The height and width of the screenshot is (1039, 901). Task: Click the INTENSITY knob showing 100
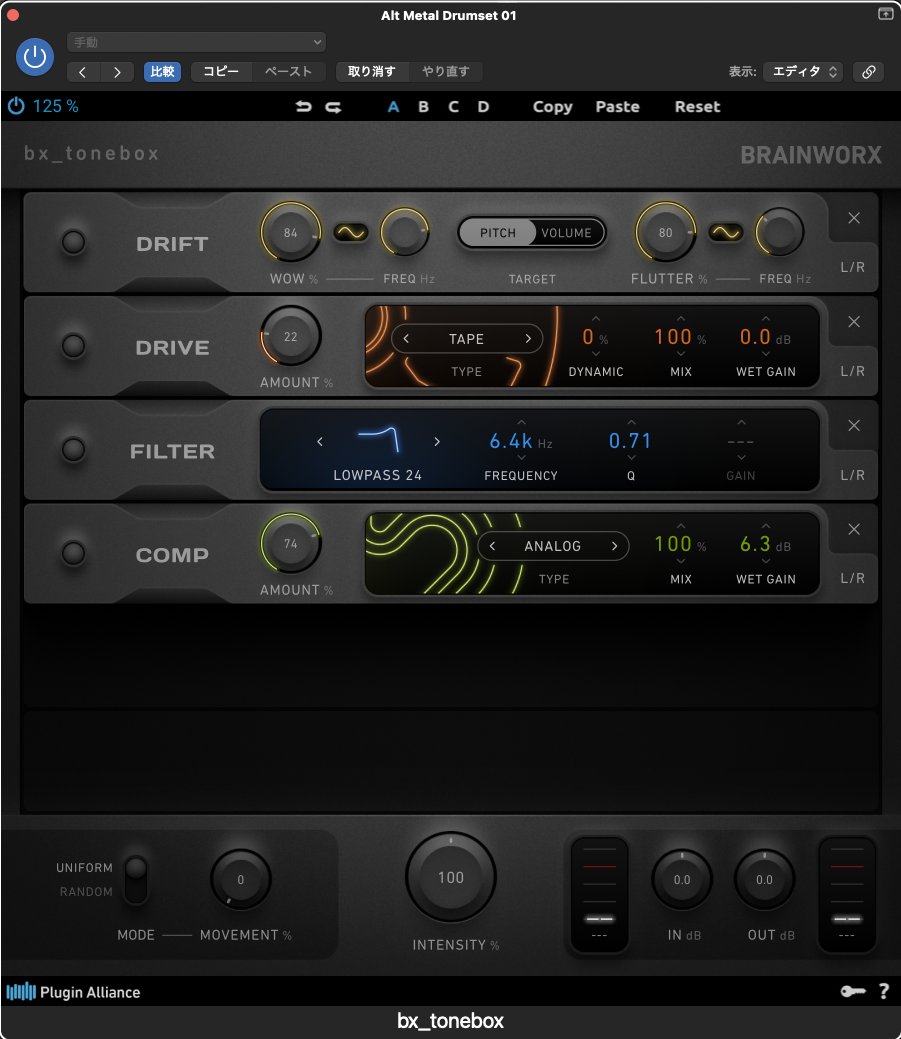[x=450, y=877]
